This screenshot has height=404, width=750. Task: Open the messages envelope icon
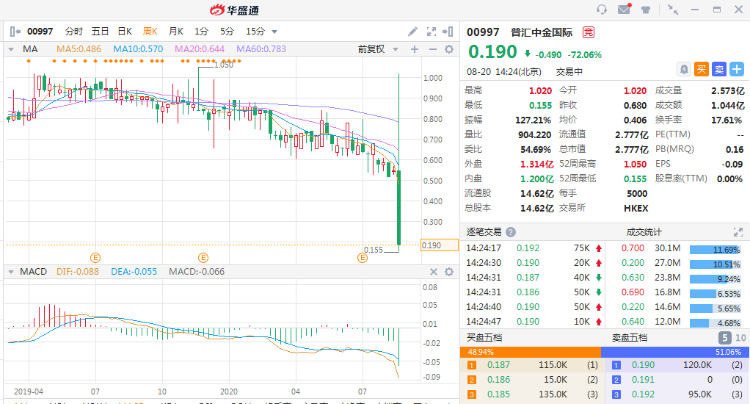click(624, 9)
